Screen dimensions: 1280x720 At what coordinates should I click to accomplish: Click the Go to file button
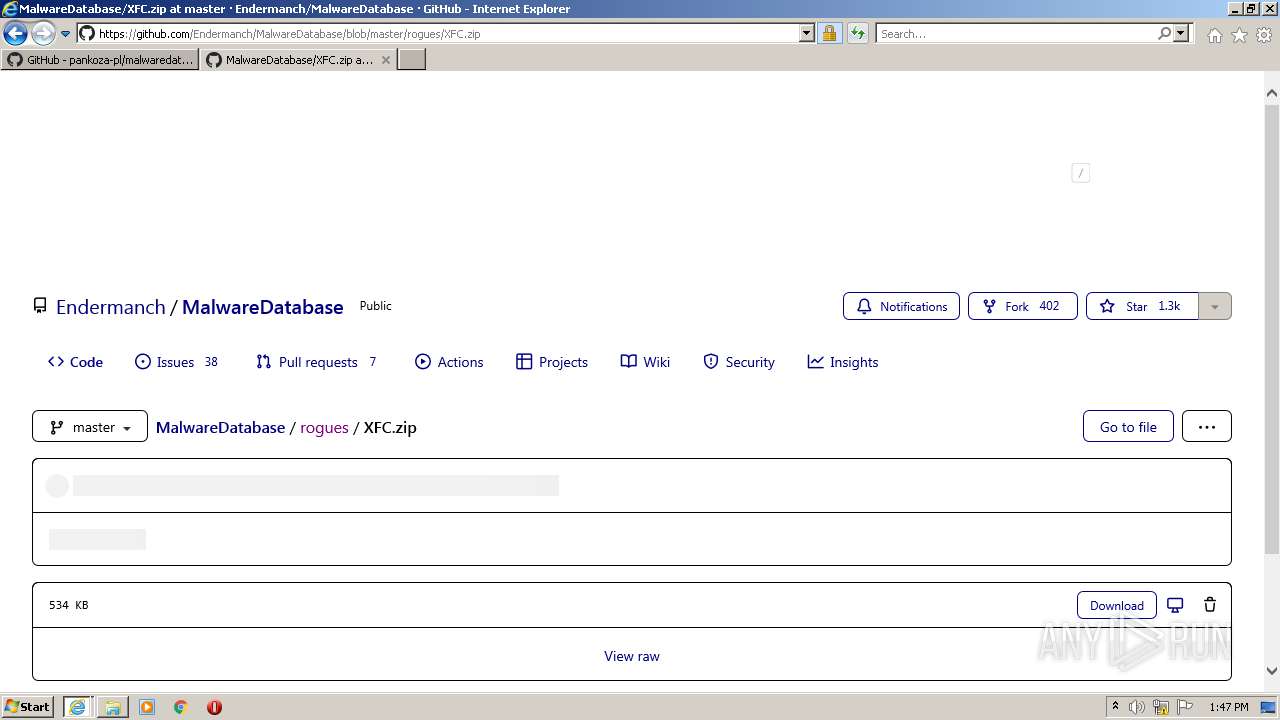coord(1128,426)
